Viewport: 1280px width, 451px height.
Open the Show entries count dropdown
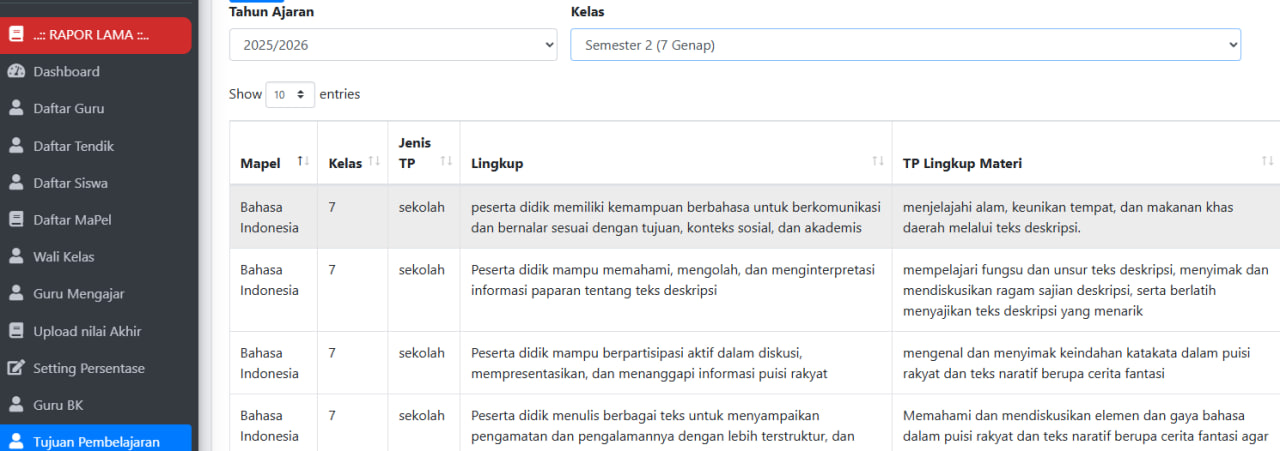click(x=290, y=94)
